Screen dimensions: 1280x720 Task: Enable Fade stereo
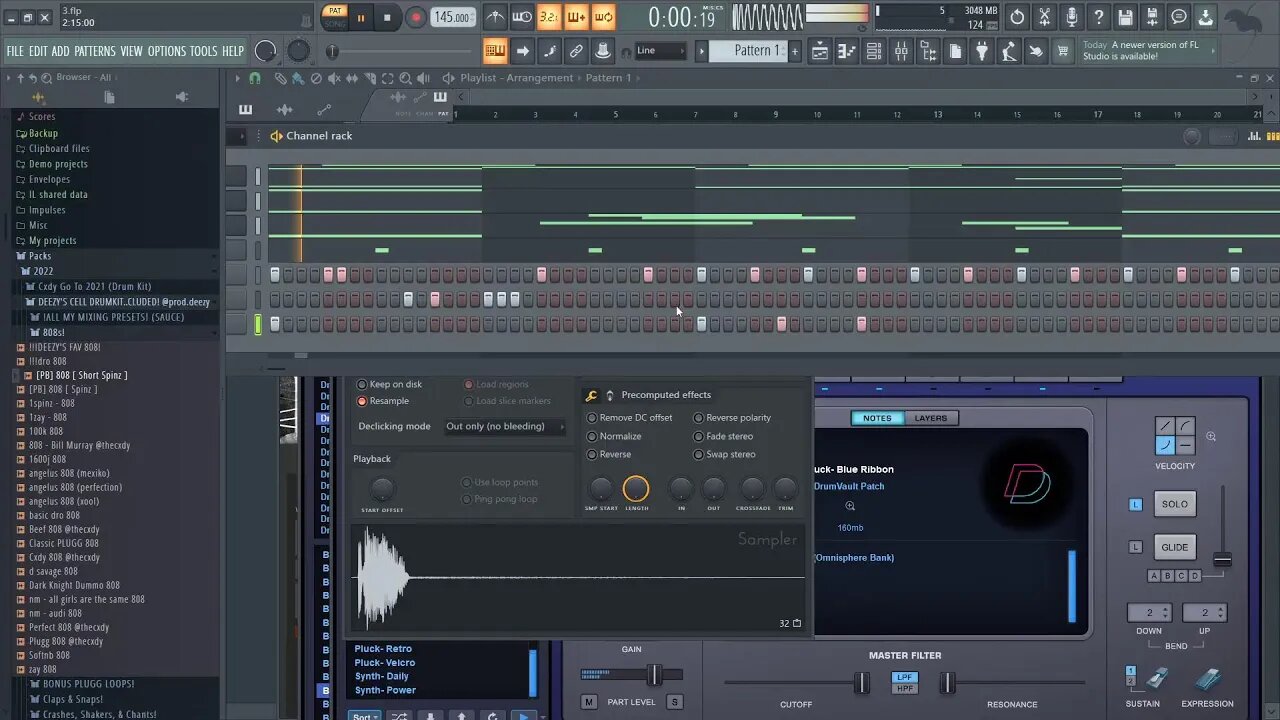(x=723, y=436)
